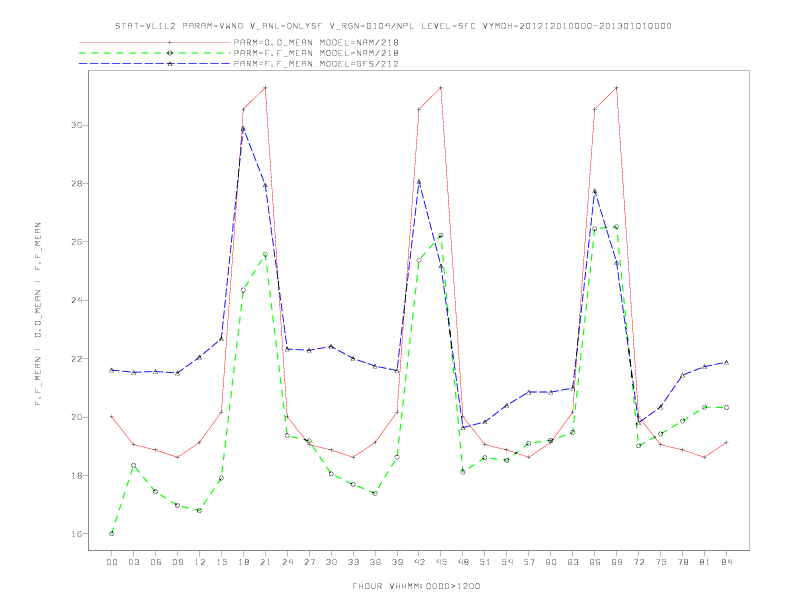
Task: Click the x-axis tick label 66
Action: [595, 562]
